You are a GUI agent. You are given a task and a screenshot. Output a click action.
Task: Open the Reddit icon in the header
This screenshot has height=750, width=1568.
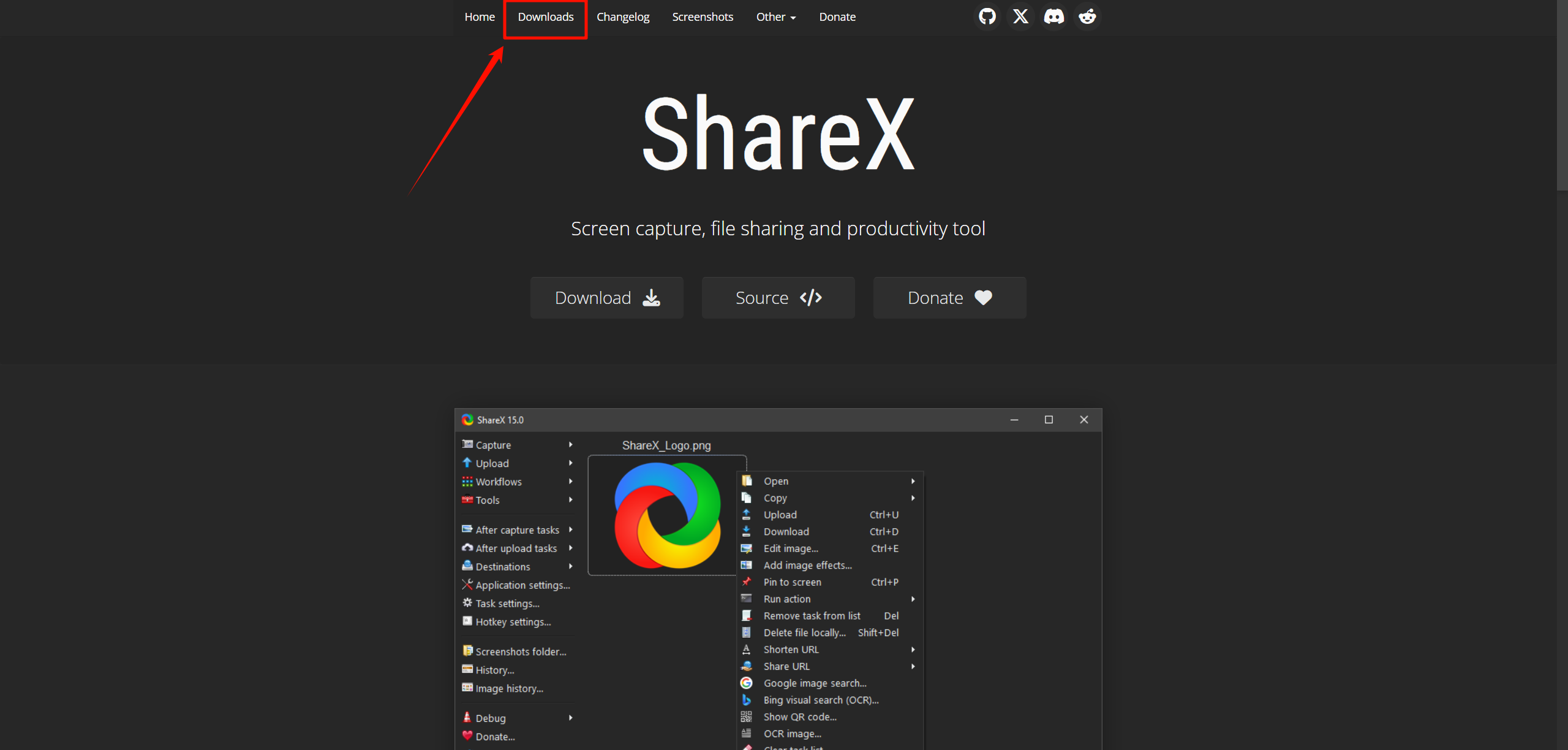coord(1087,17)
